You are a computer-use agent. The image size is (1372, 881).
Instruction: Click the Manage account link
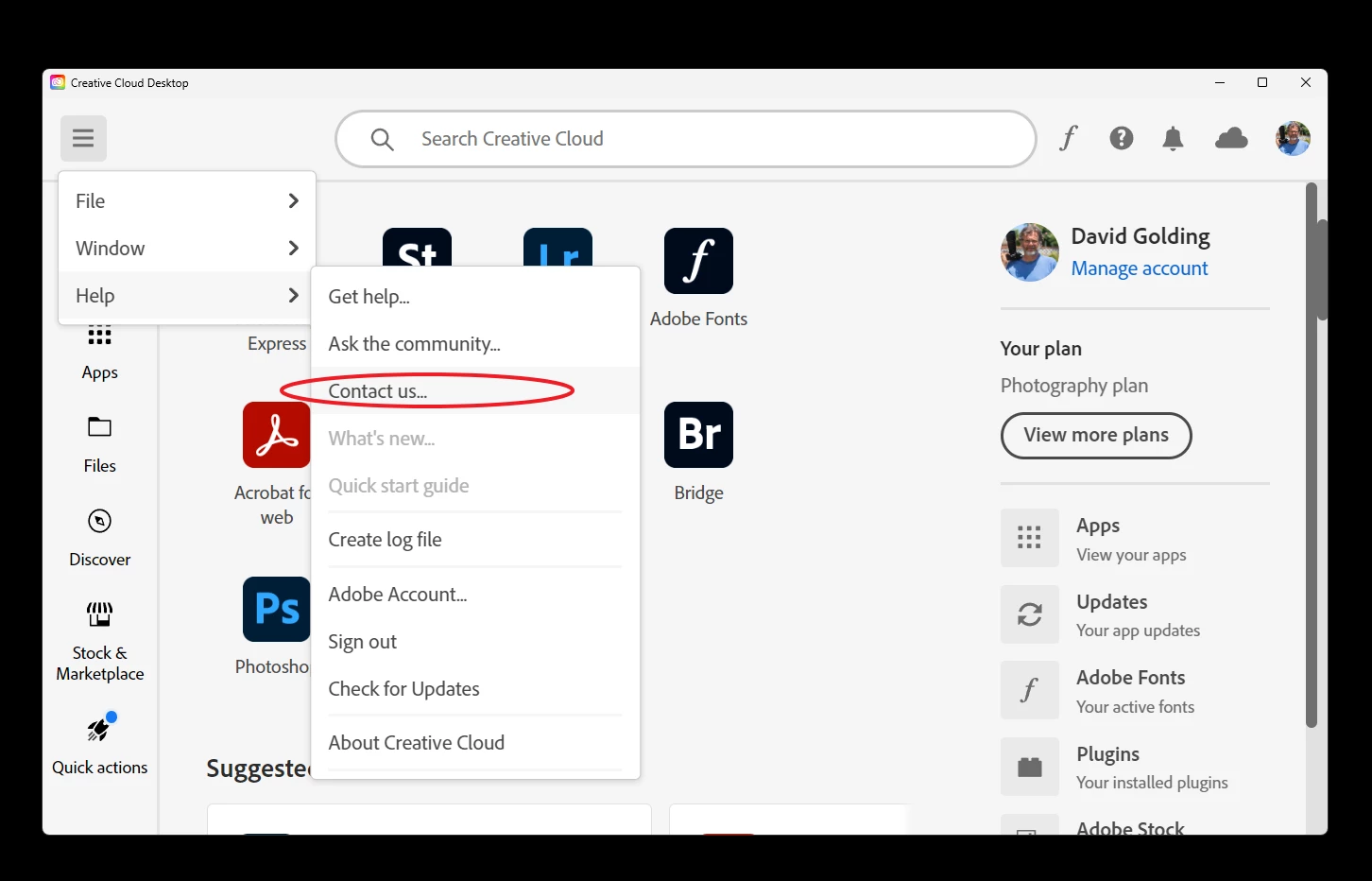[x=1140, y=268]
